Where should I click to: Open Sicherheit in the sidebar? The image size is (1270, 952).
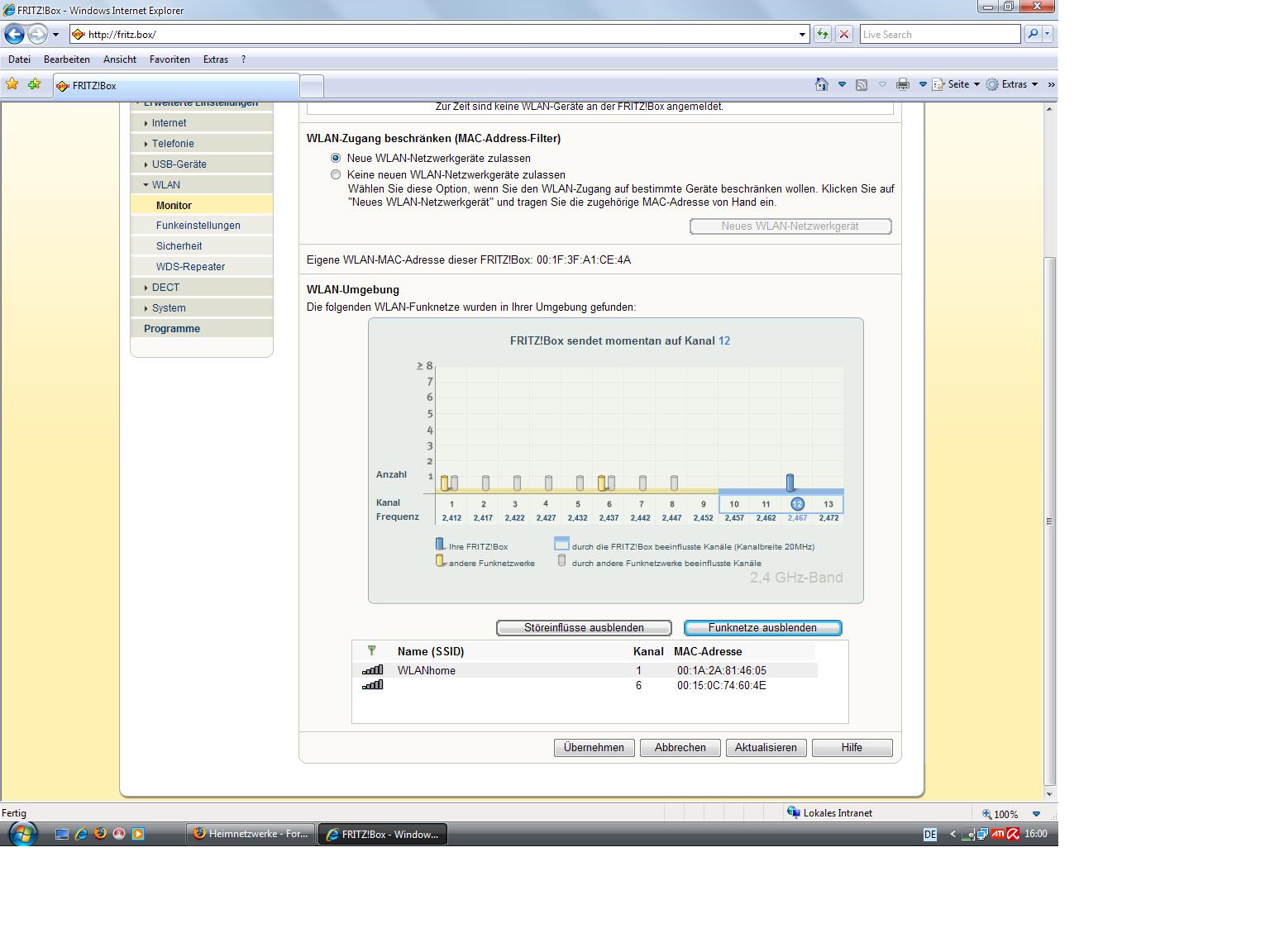pos(179,245)
